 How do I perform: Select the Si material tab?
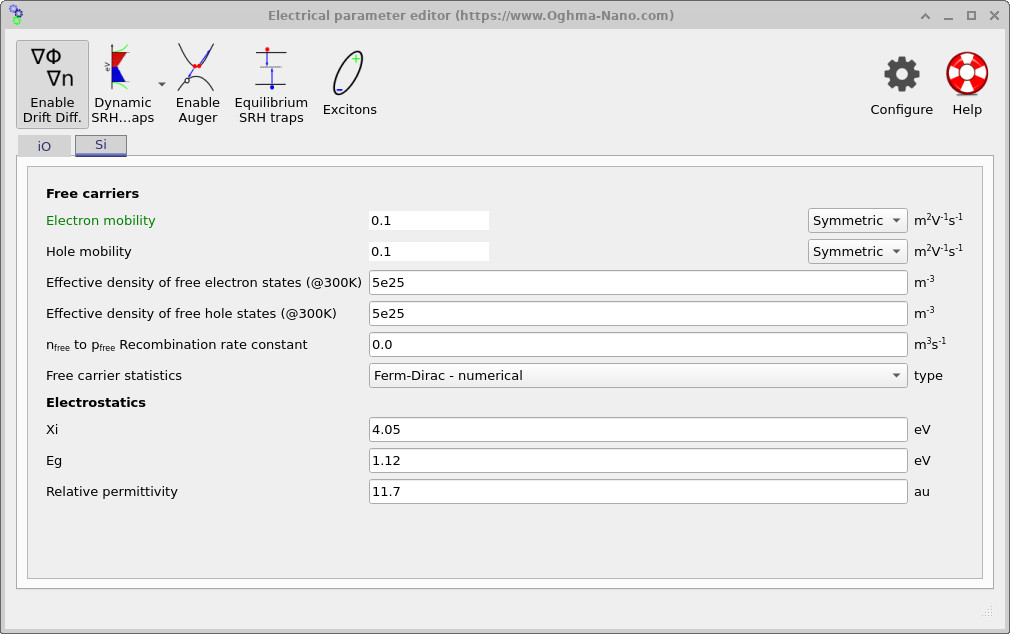click(x=100, y=145)
